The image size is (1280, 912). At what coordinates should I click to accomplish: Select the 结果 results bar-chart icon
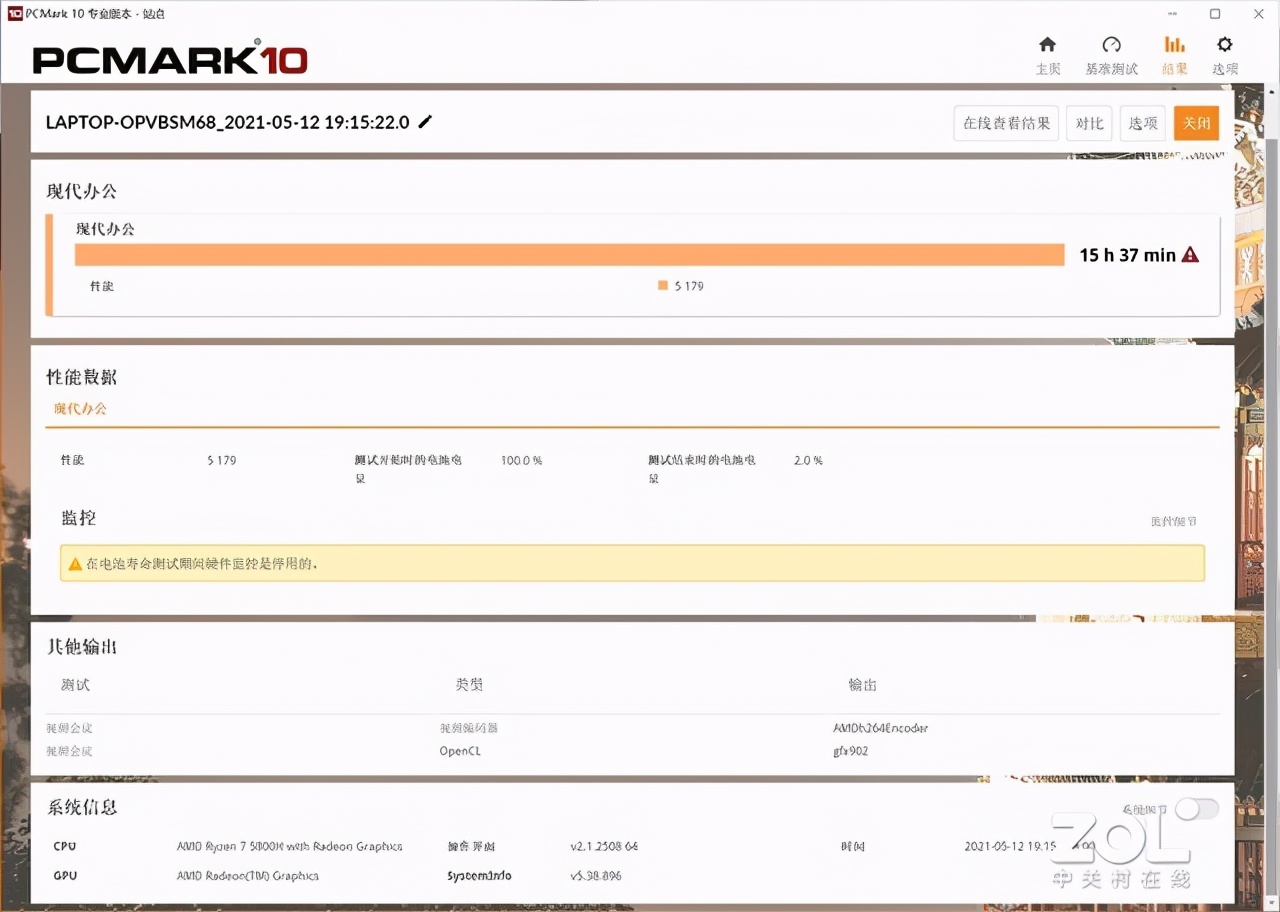pyautogui.click(x=1175, y=45)
